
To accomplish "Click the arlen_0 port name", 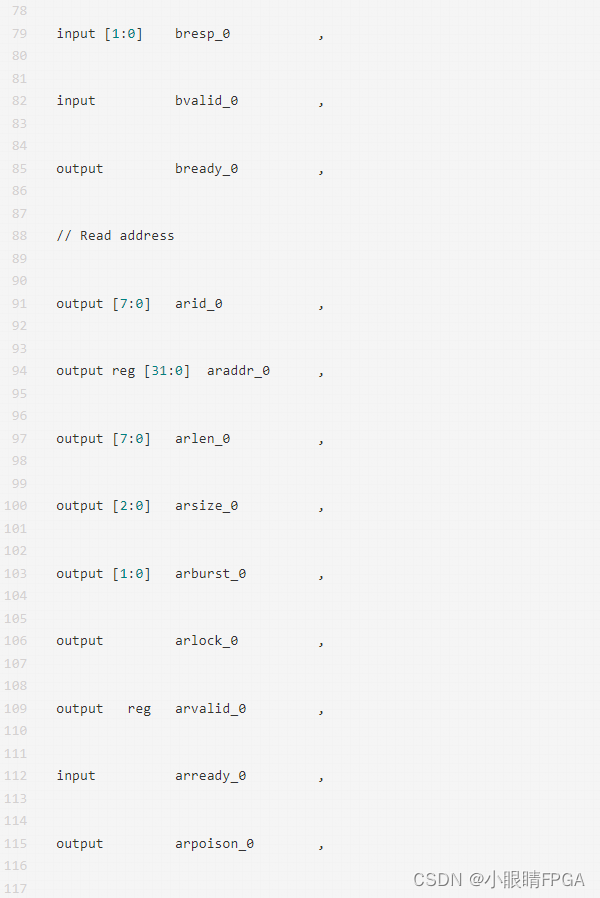I will pos(202,438).
